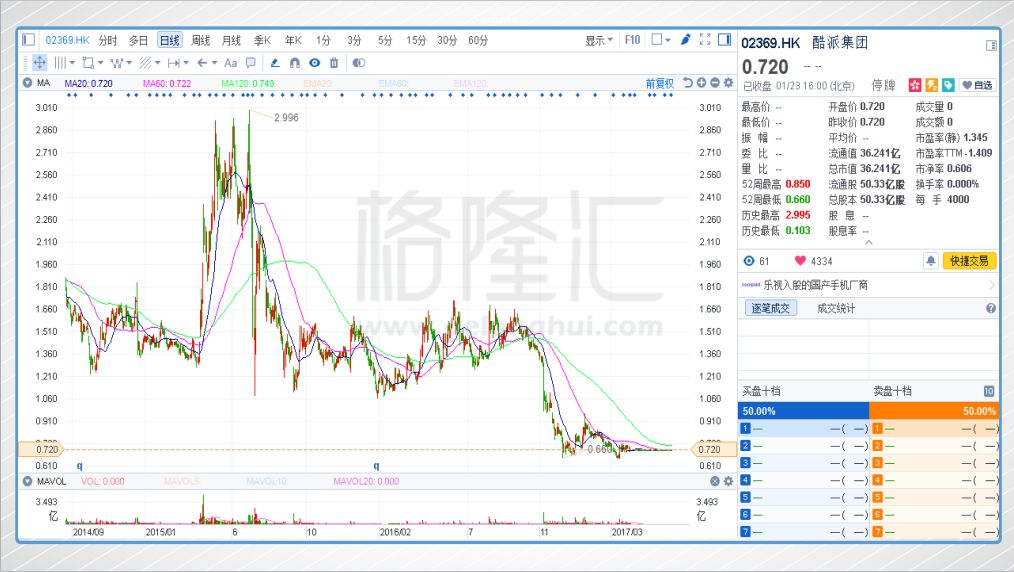Add stock to 自选 watchlist
The height and width of the screenshot is (572, 1014).
[978, 85]
